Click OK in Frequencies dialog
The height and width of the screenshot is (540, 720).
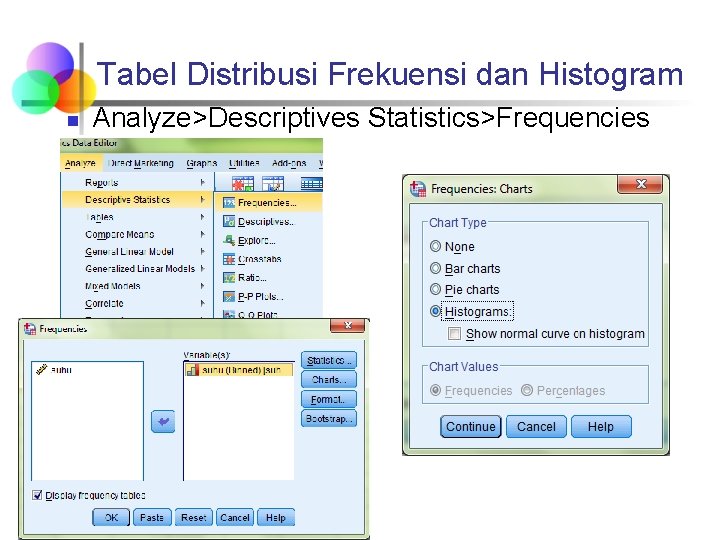111,518
